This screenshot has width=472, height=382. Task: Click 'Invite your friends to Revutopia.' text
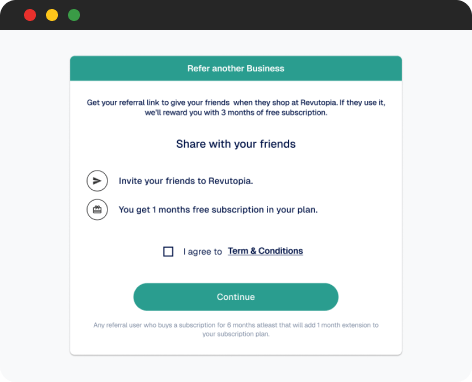point(186,181)
